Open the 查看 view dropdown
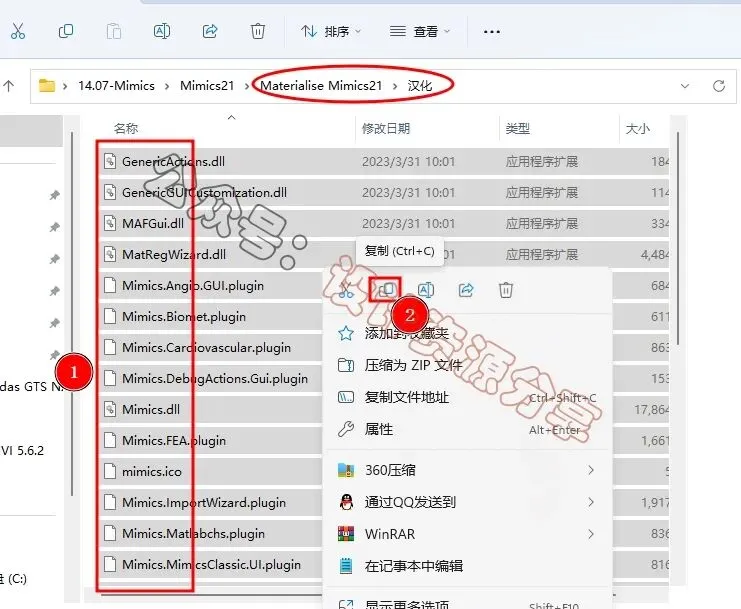 pos(419,32)
